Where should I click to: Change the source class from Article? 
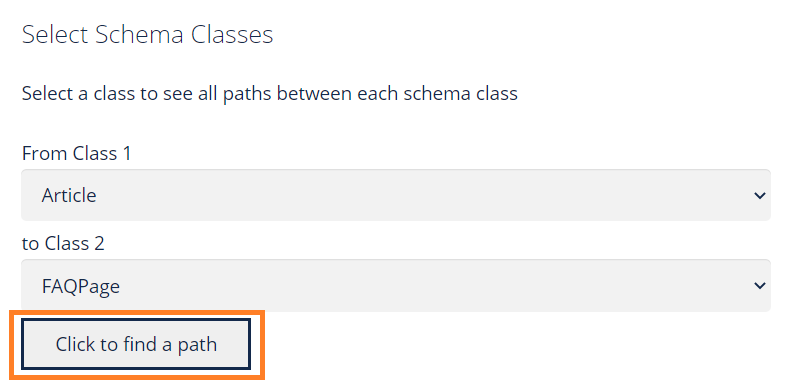(395, 195)
